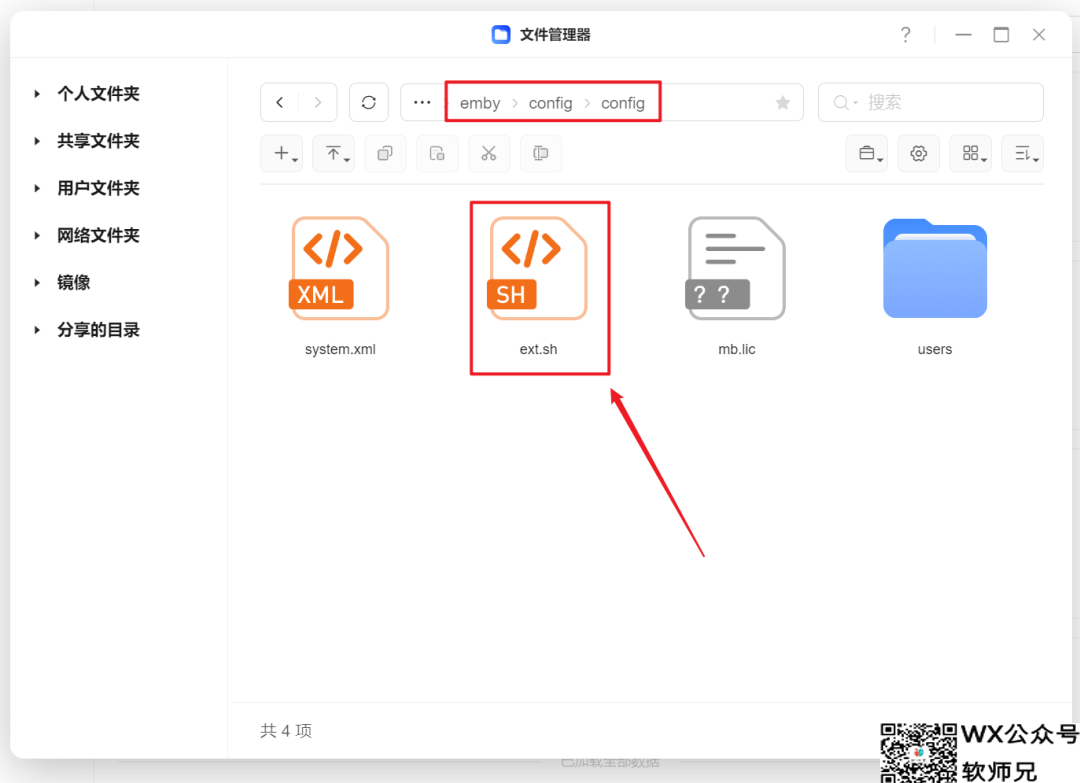Image resolution: width=1080 pixels, height=783 pixels.
Task: Open the help question mark
Action: click(x=906, y=34)
